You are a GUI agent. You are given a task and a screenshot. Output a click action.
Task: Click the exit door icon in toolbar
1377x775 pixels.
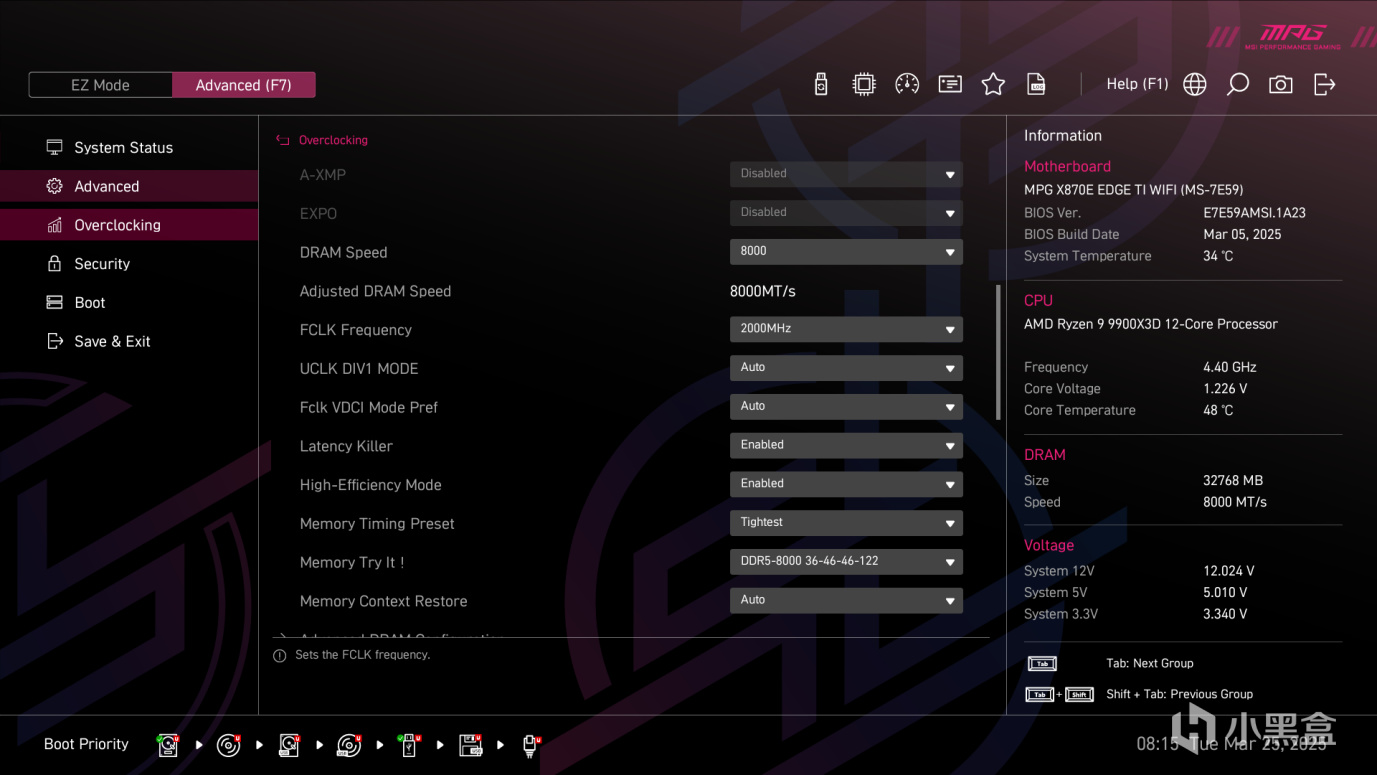coord(1324,85)
